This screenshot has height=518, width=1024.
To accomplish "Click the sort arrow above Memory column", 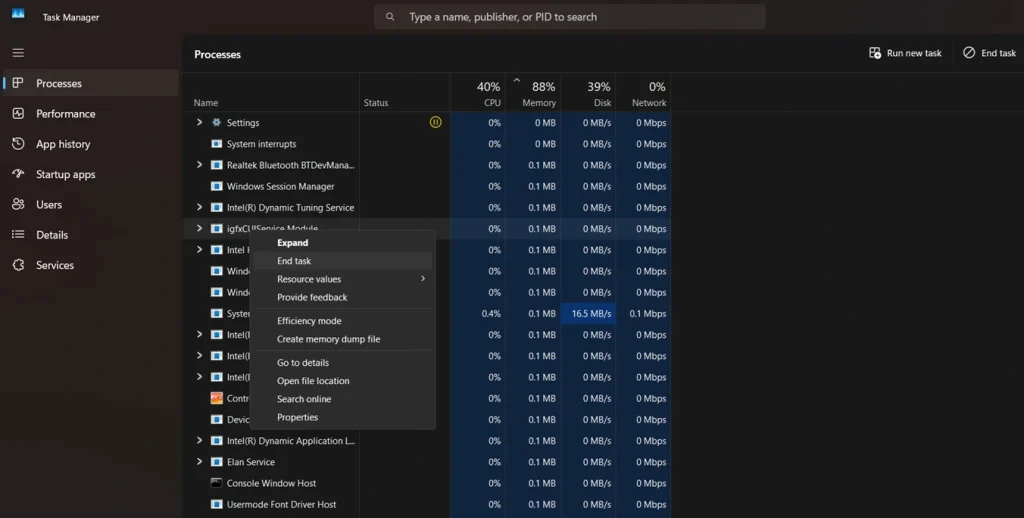I will (x=517, y=80).
